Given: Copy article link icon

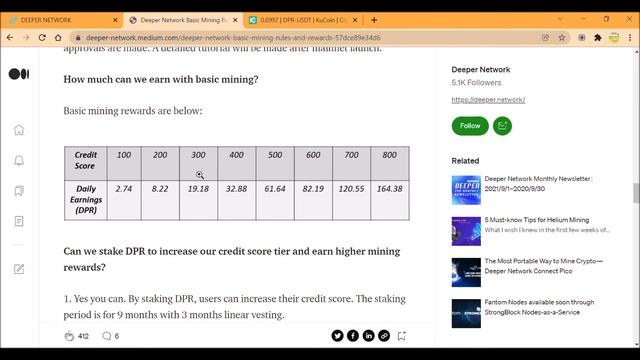Looking at the screenshot, I should click(384, 336).
